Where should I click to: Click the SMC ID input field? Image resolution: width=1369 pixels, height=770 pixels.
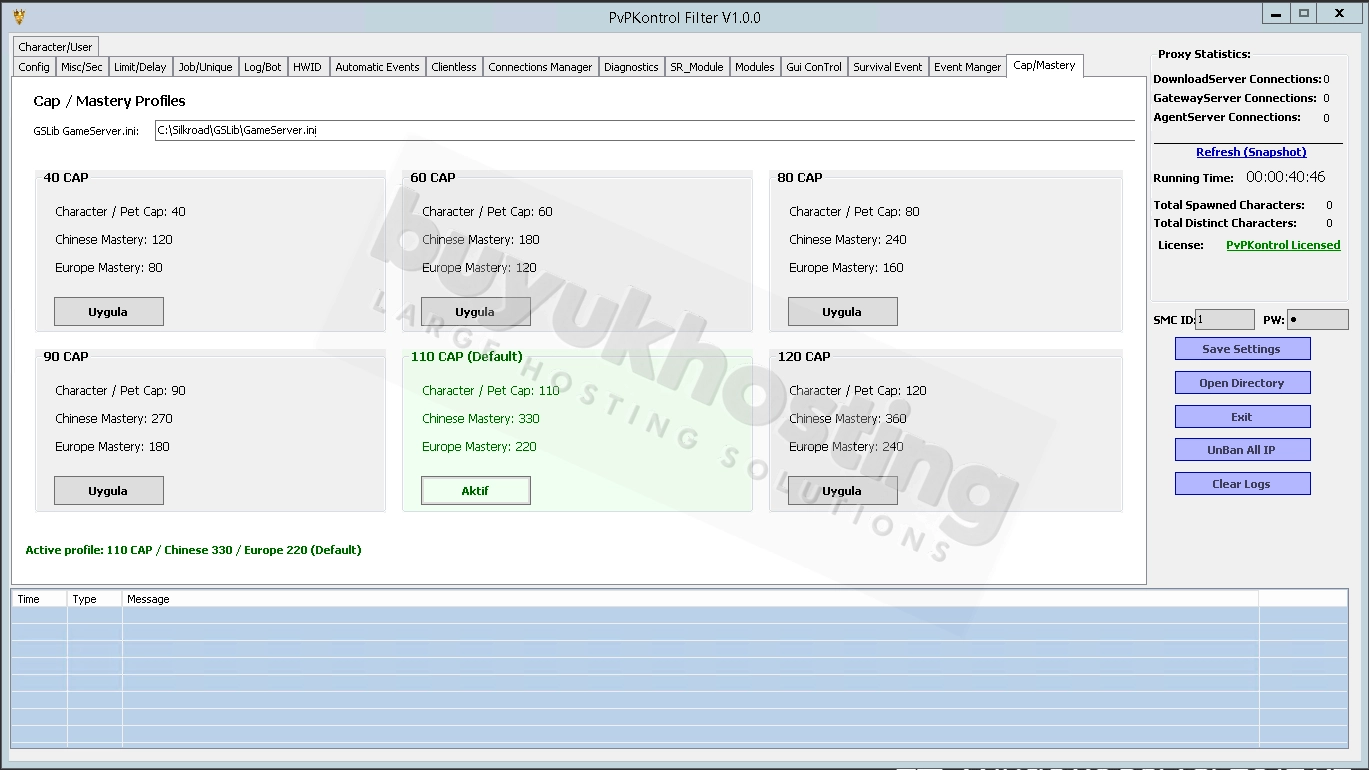pyautogui.click(x=1224, y=320)
